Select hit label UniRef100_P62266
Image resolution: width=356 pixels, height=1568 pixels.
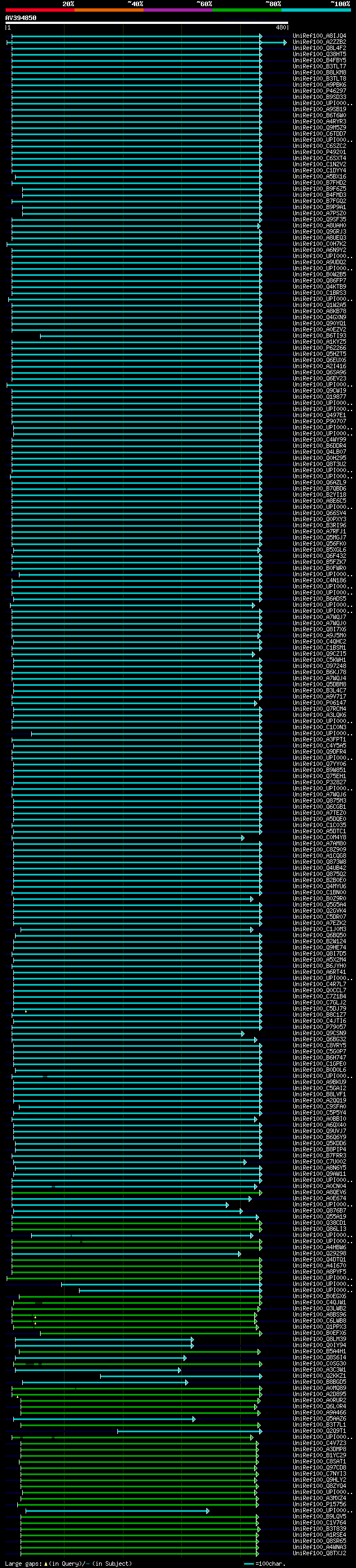(x=319, y=348)
